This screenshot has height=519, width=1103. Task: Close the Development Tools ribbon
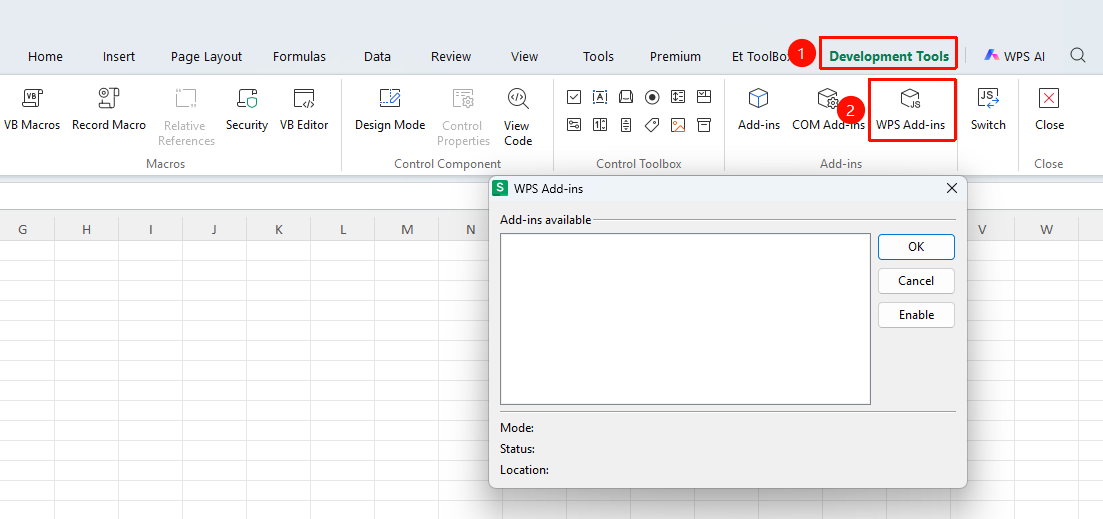tap(1049, 108)
